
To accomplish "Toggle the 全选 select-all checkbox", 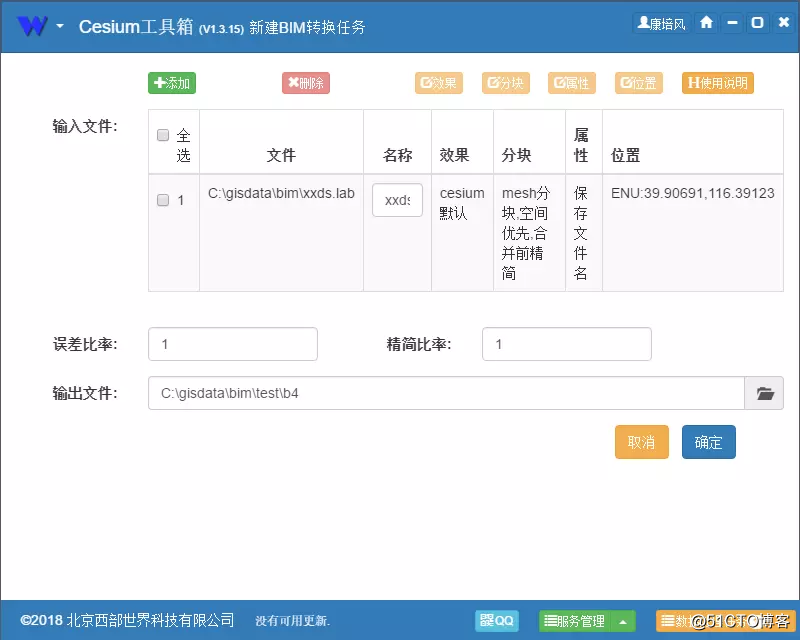I will click(x=163, y=135).
